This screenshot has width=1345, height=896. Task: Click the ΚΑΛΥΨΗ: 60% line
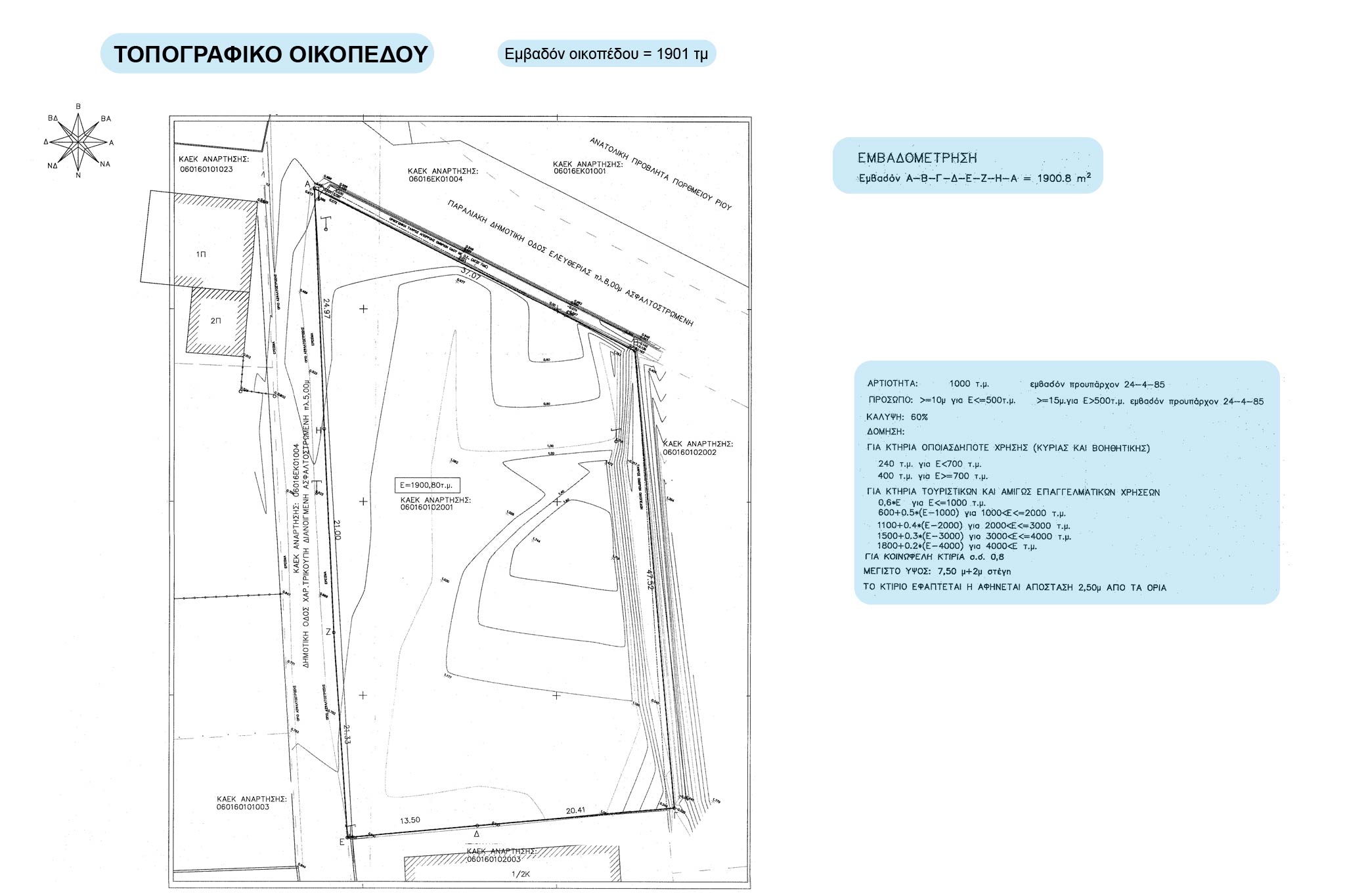tap(897, 417)
